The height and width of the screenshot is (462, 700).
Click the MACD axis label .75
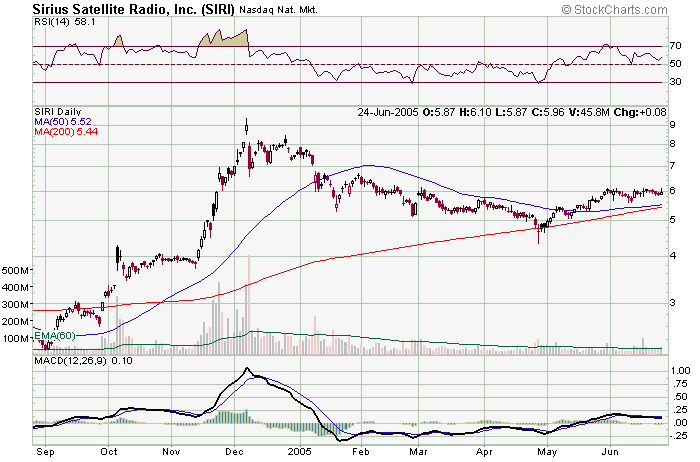point(680,384)
